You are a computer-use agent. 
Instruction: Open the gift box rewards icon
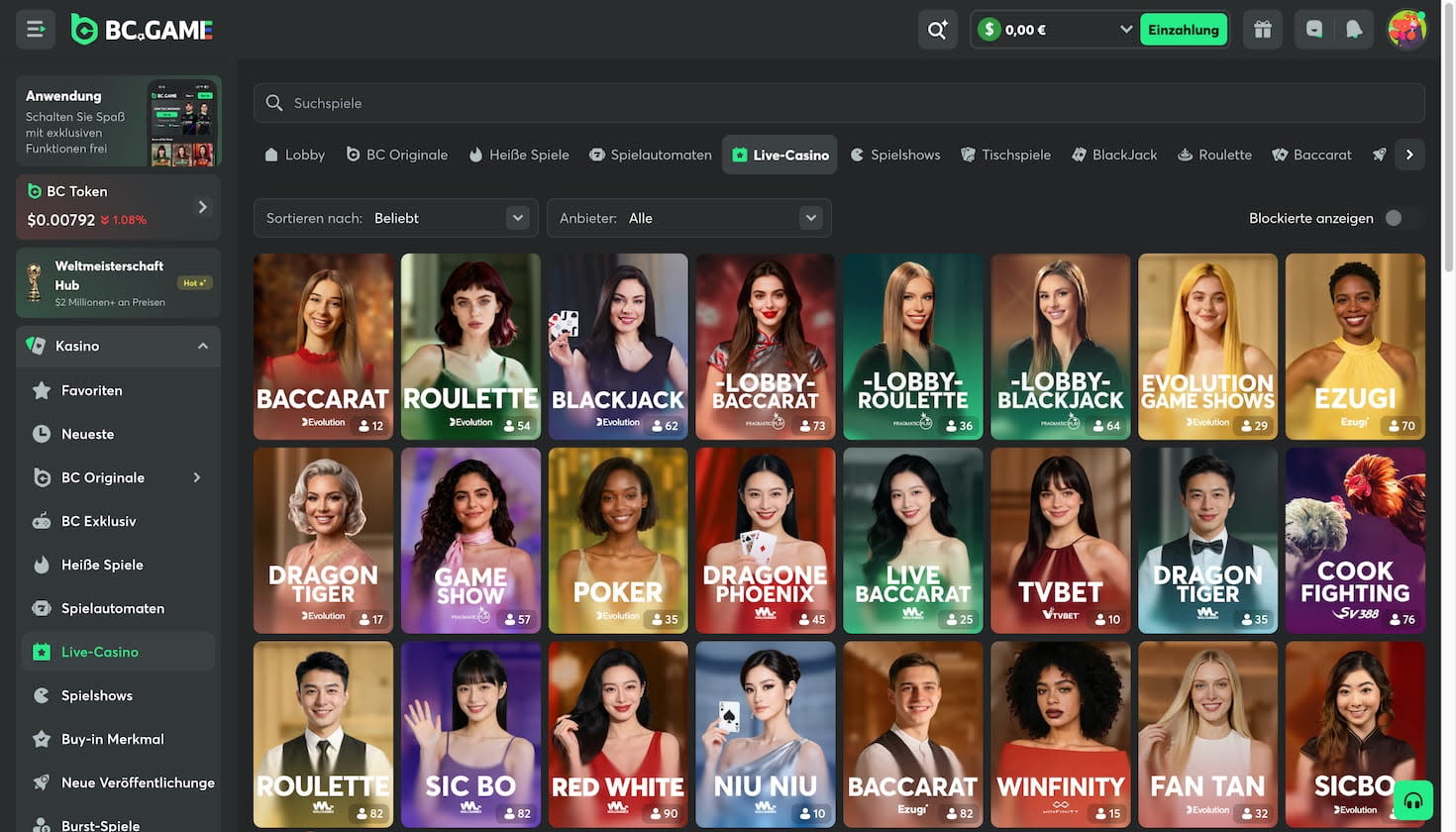click(1263, 30)
